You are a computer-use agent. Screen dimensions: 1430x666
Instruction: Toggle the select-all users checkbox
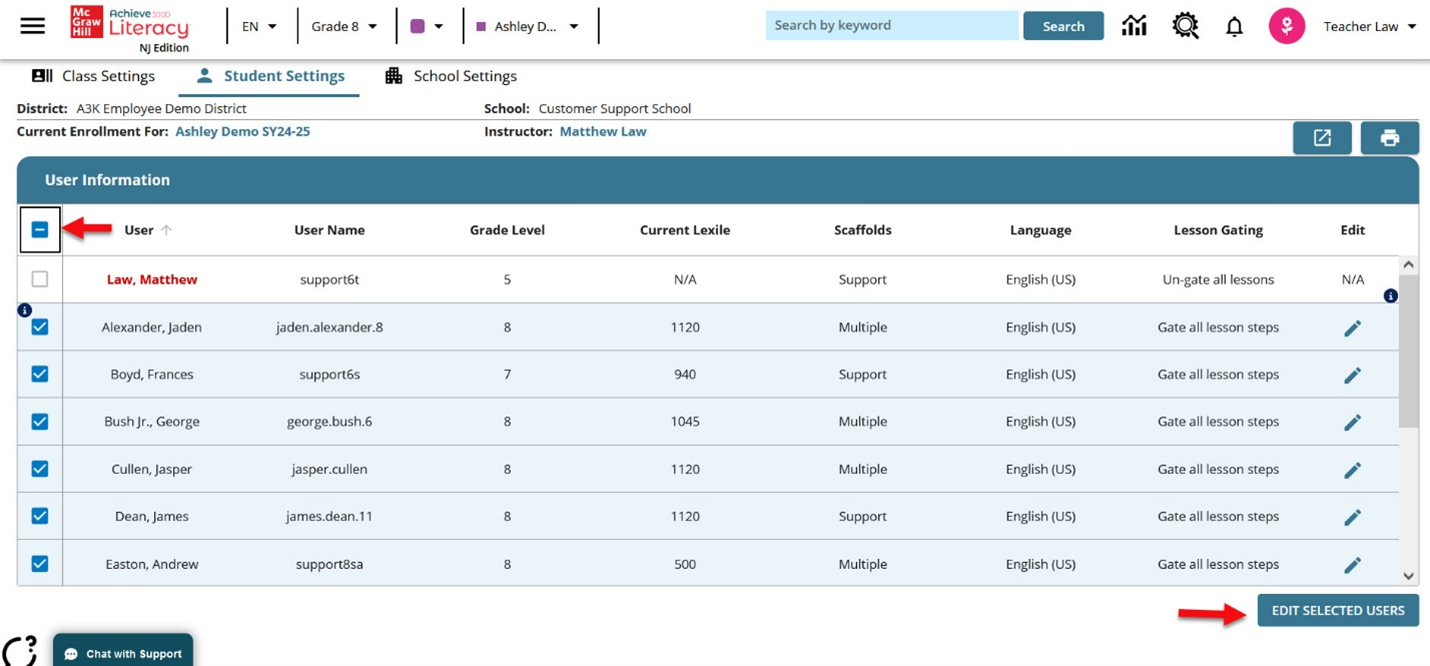[x=40, y=230]
